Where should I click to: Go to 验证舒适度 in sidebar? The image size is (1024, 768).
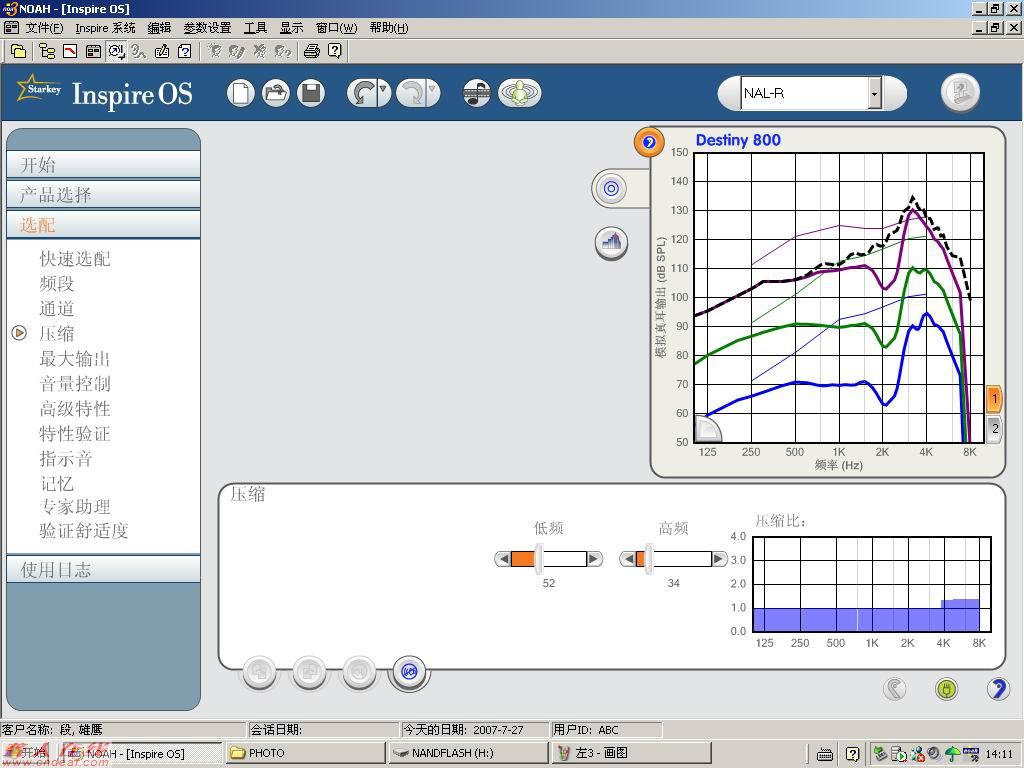84,531
